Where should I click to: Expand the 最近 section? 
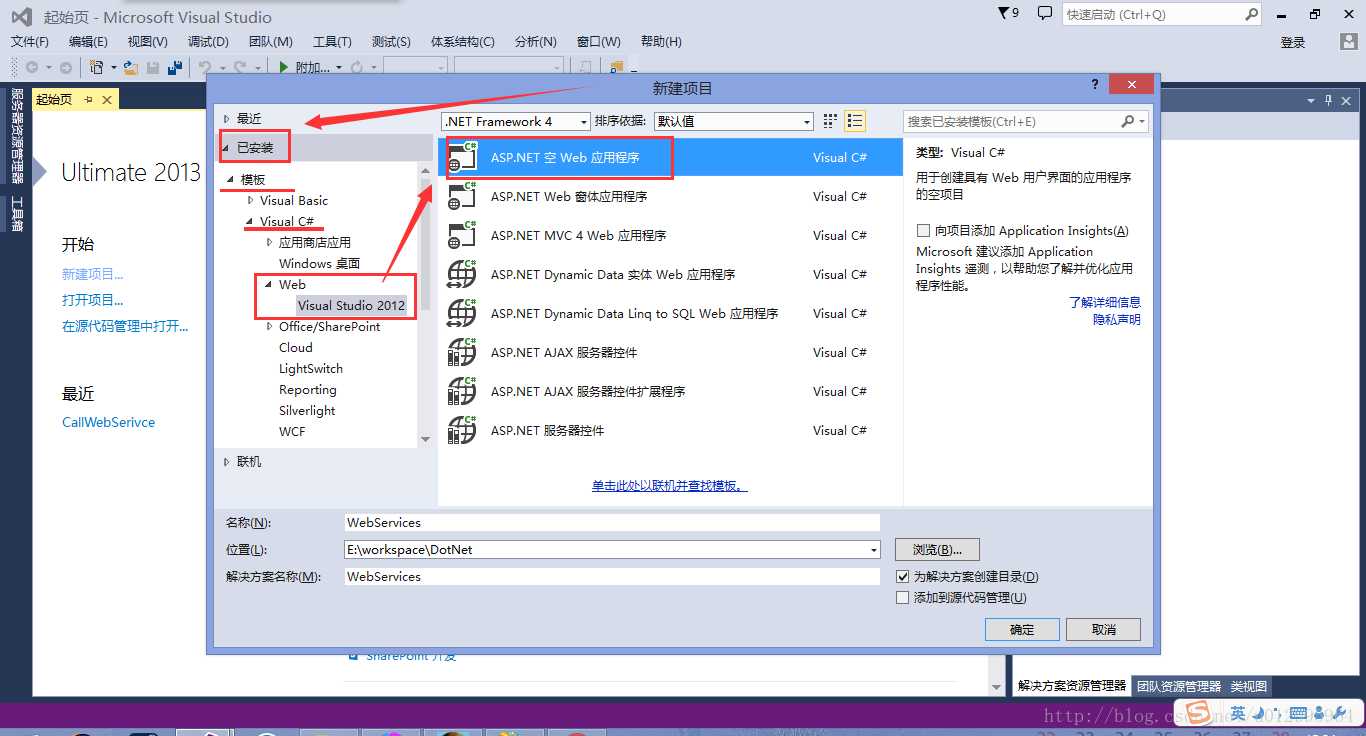point(227,118)
